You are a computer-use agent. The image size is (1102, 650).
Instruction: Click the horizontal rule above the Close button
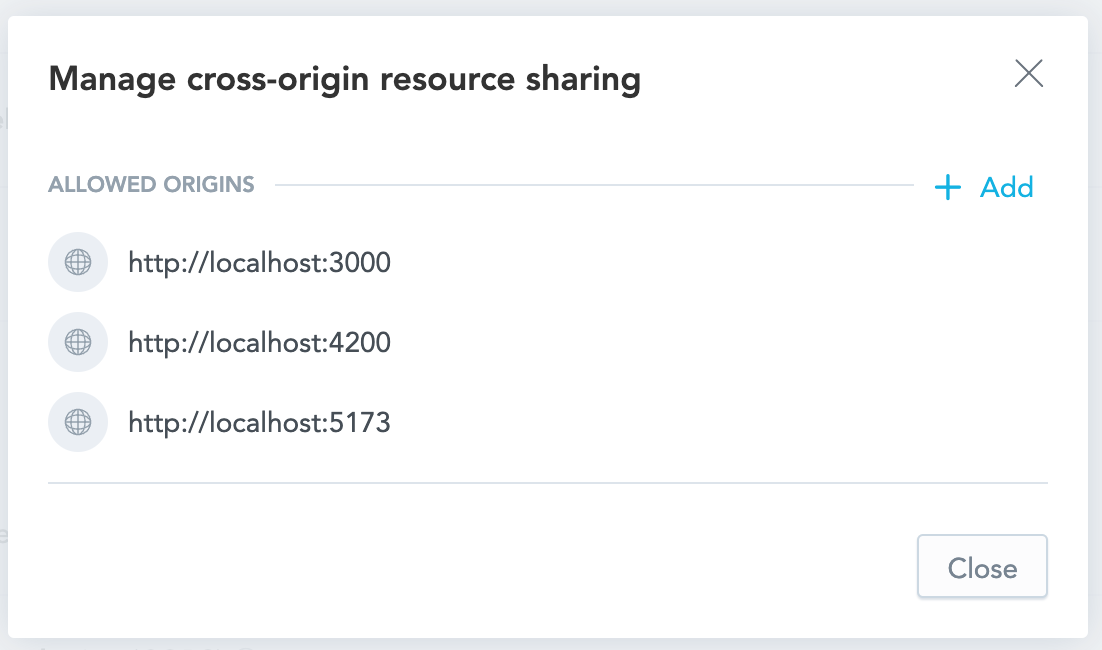coord(547,482)
